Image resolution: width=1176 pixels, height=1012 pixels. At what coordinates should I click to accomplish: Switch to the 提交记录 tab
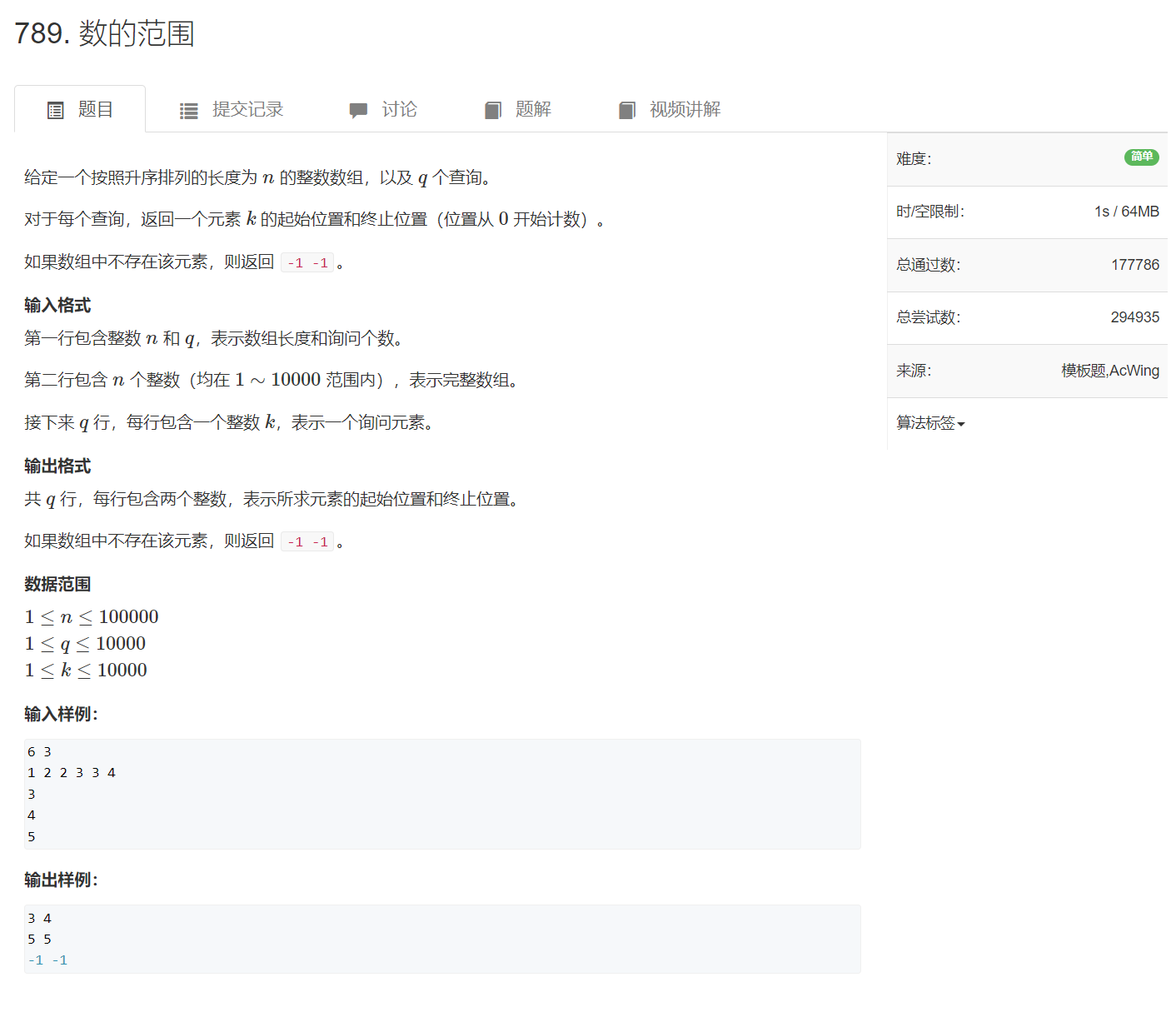click(247, 110)
